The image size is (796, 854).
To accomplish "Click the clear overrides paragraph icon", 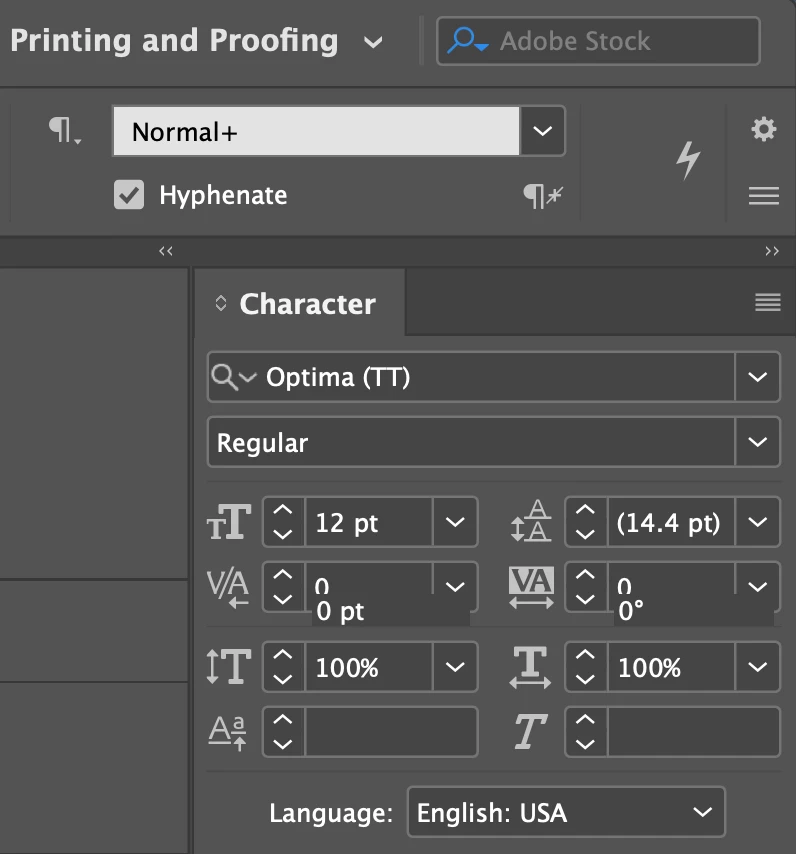I will (543, 195).
